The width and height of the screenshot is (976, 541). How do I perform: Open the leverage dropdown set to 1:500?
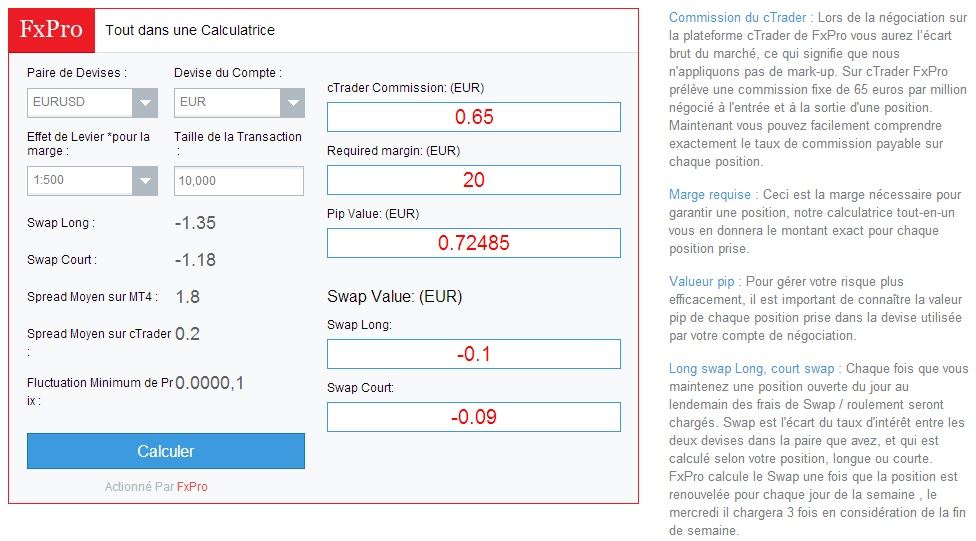click(x=92, y=181)
